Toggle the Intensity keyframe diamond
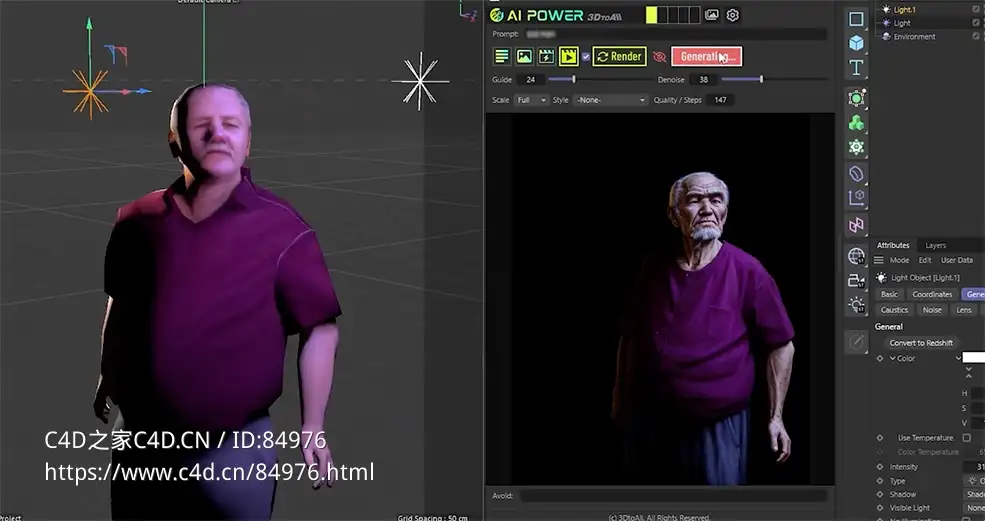 coord(880,467)
